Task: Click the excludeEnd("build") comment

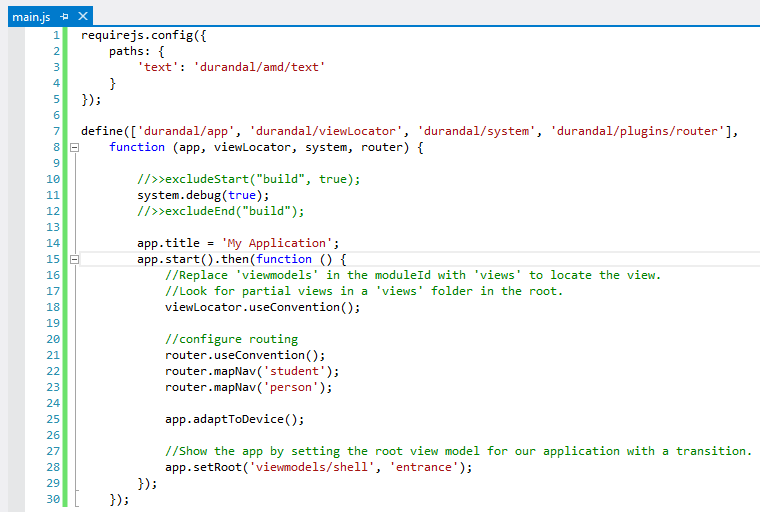Action: coord(221,211)
